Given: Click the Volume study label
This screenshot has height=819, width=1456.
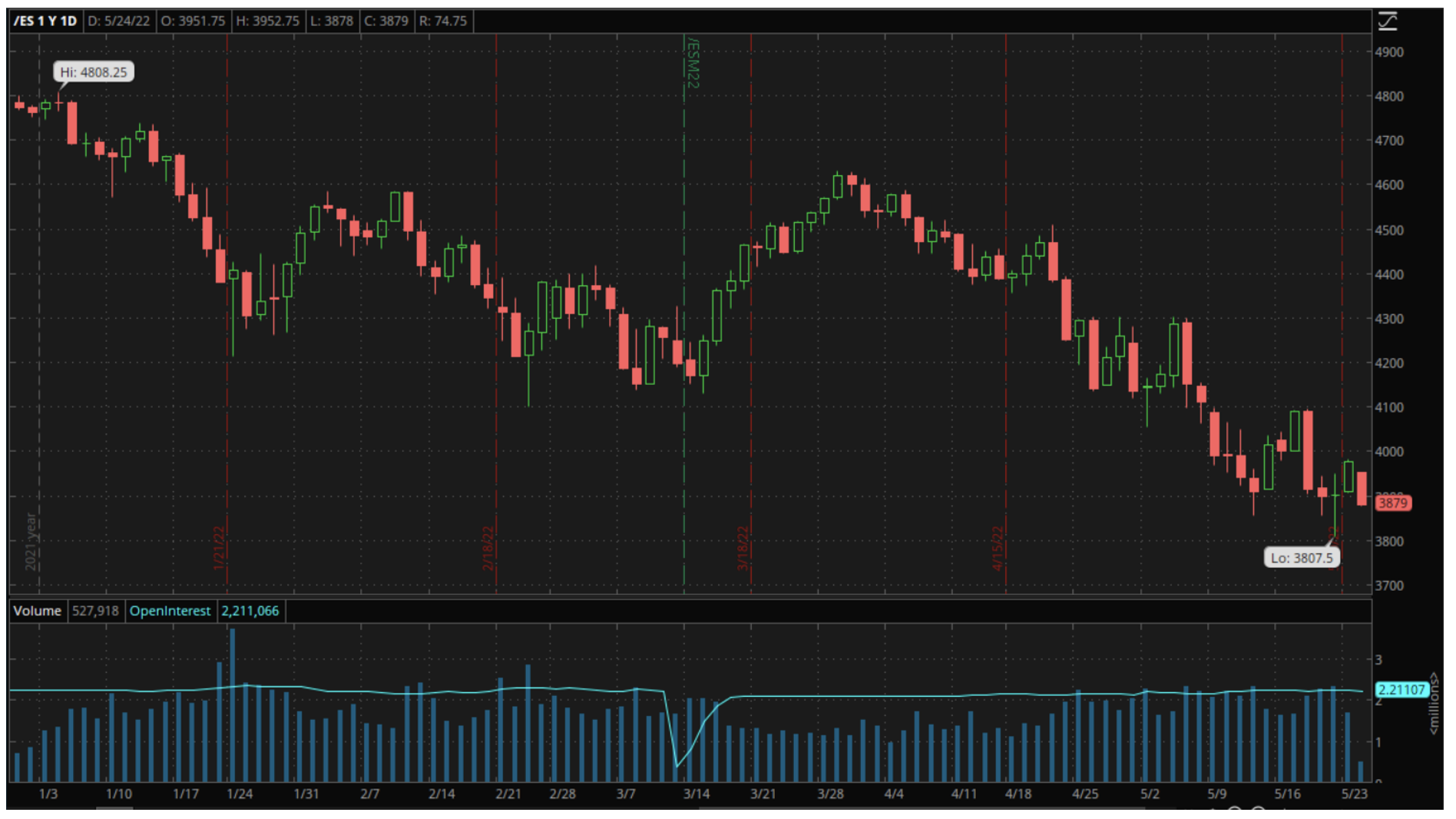Looking at the screenshot, I should 37,611.
